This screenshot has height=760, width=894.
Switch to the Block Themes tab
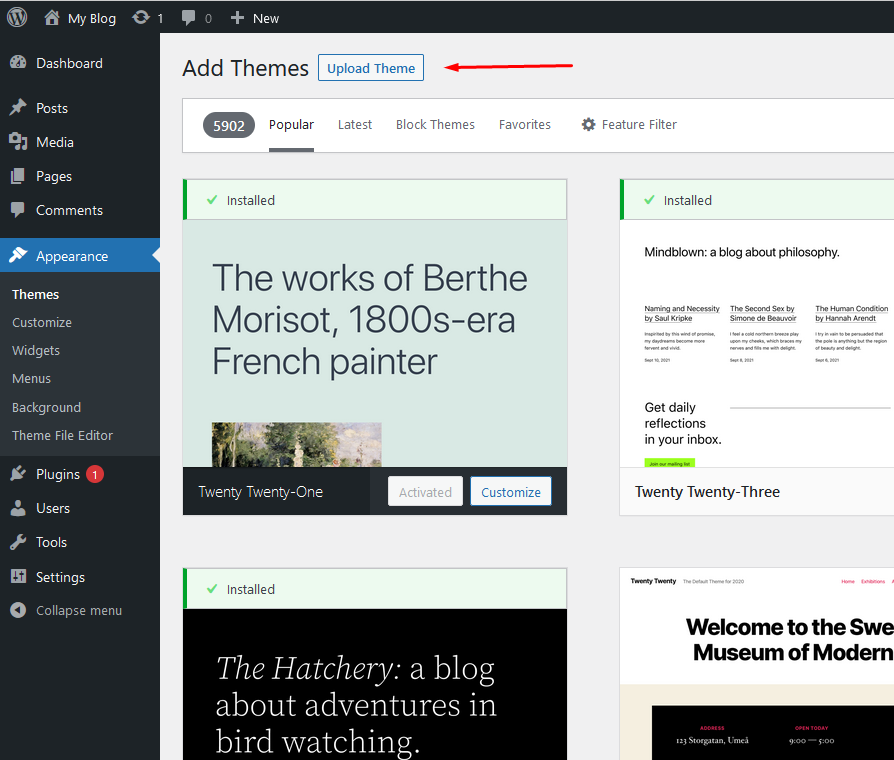click(435, 125)
